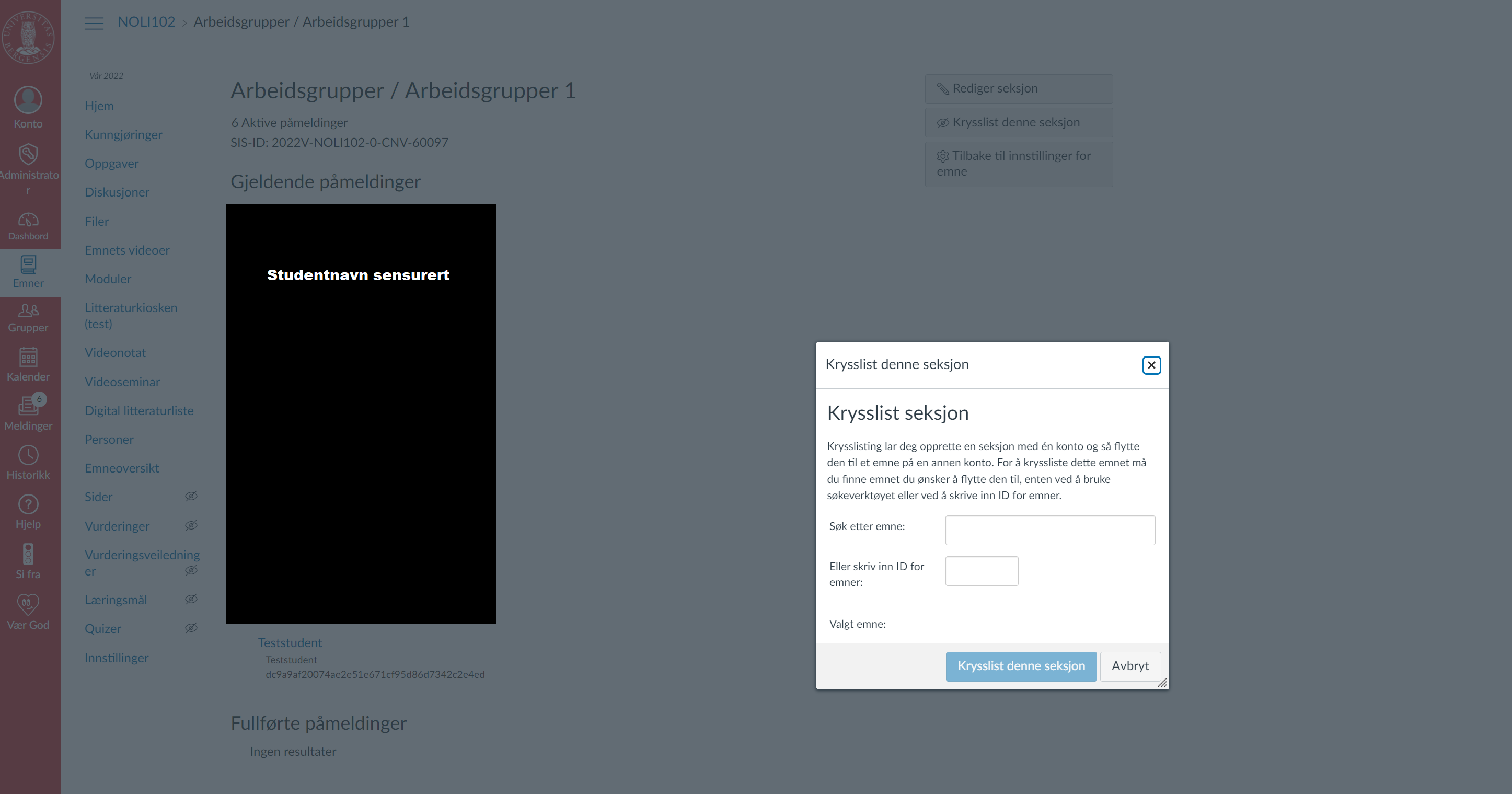Click the 'Ingen resultater' text

point(293,752)
